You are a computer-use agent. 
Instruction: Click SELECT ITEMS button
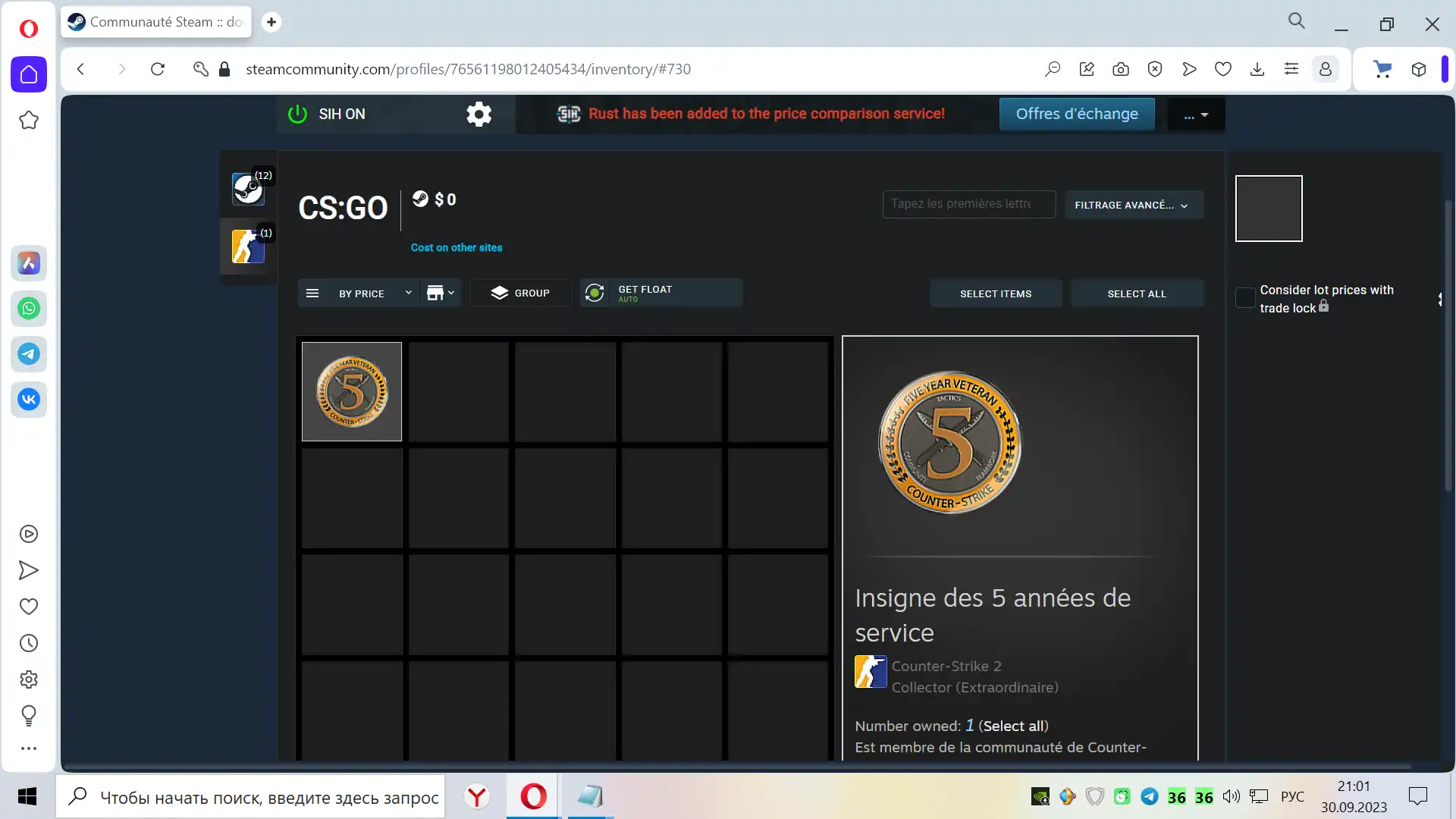[x=996, y=293]
